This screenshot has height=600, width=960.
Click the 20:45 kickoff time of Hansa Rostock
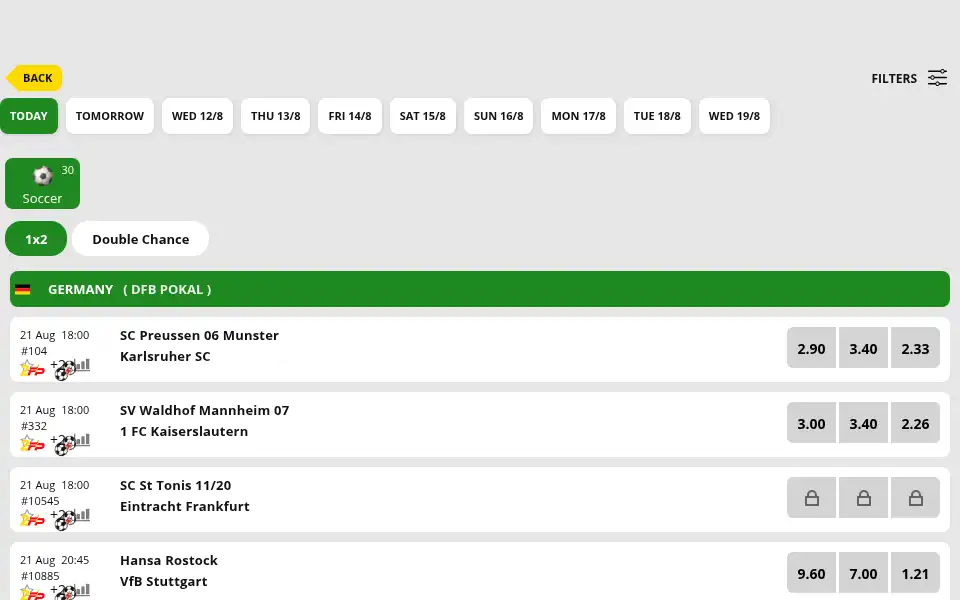click(75, 560)
